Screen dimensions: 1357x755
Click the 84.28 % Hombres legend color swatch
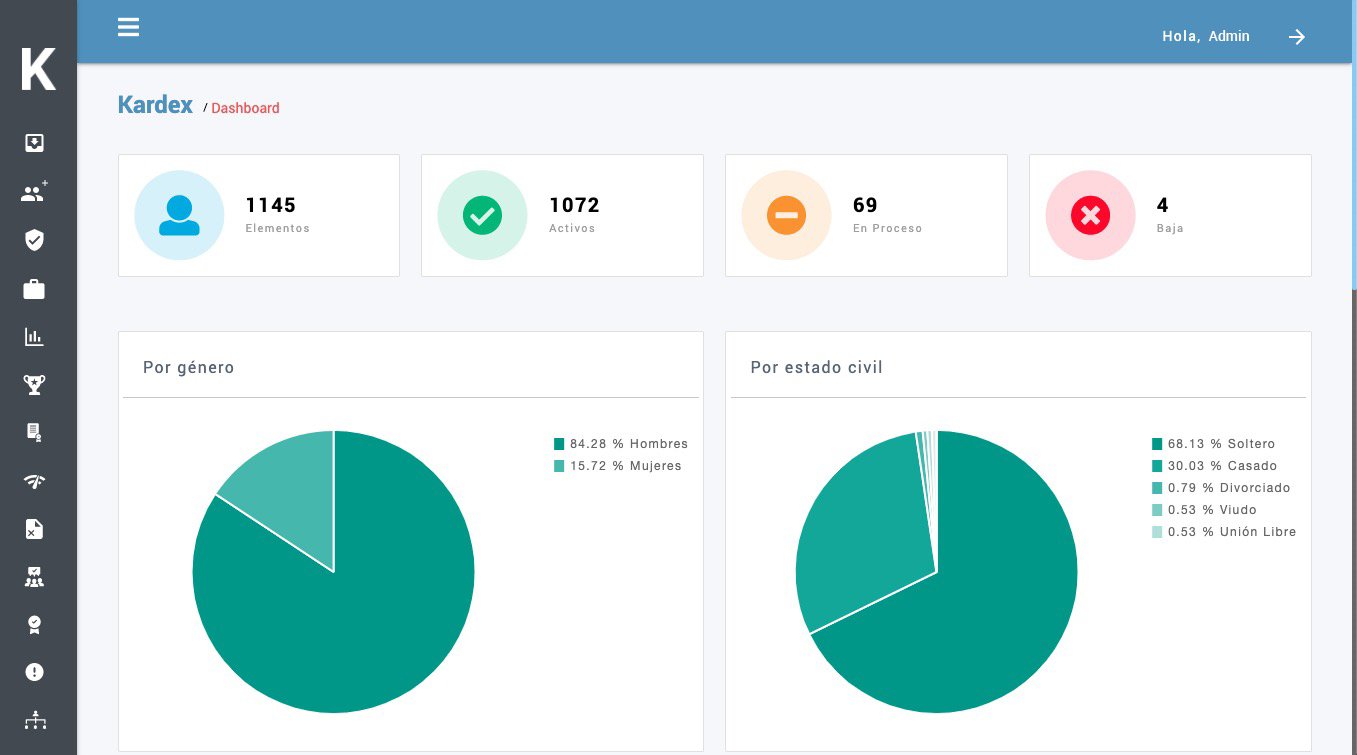pos(559,444)
